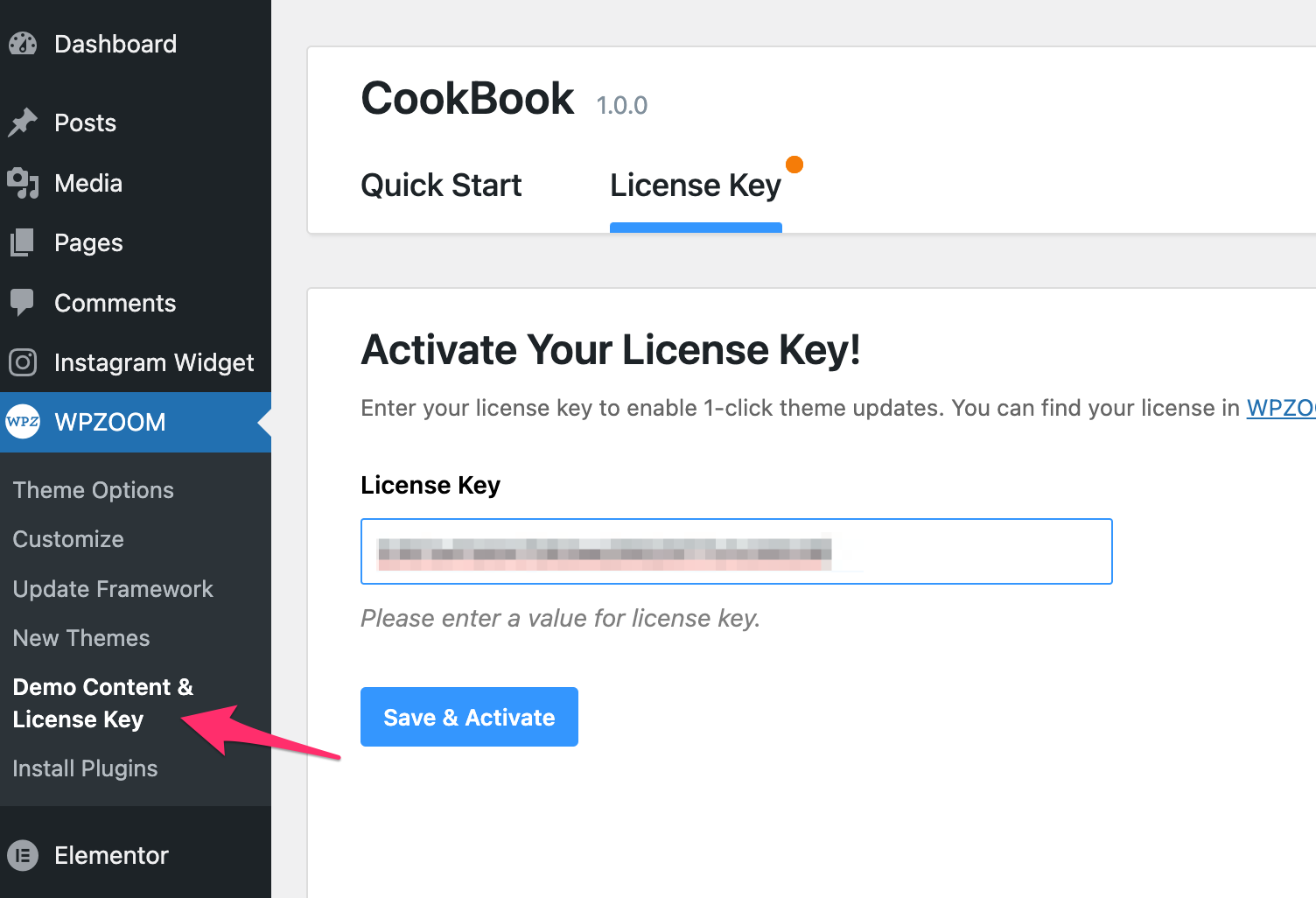Open the Media library icon
The height and width of the screenshot is (898, 1316).
pos(23,183)
